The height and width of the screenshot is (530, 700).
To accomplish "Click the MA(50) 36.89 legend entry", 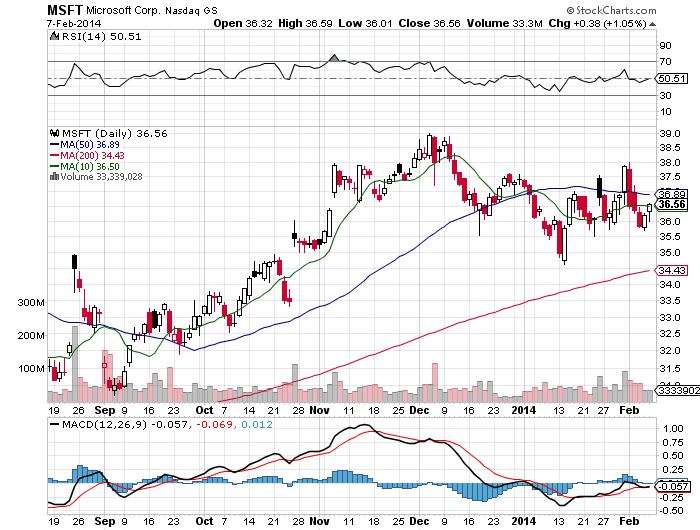I will [85, 145].
